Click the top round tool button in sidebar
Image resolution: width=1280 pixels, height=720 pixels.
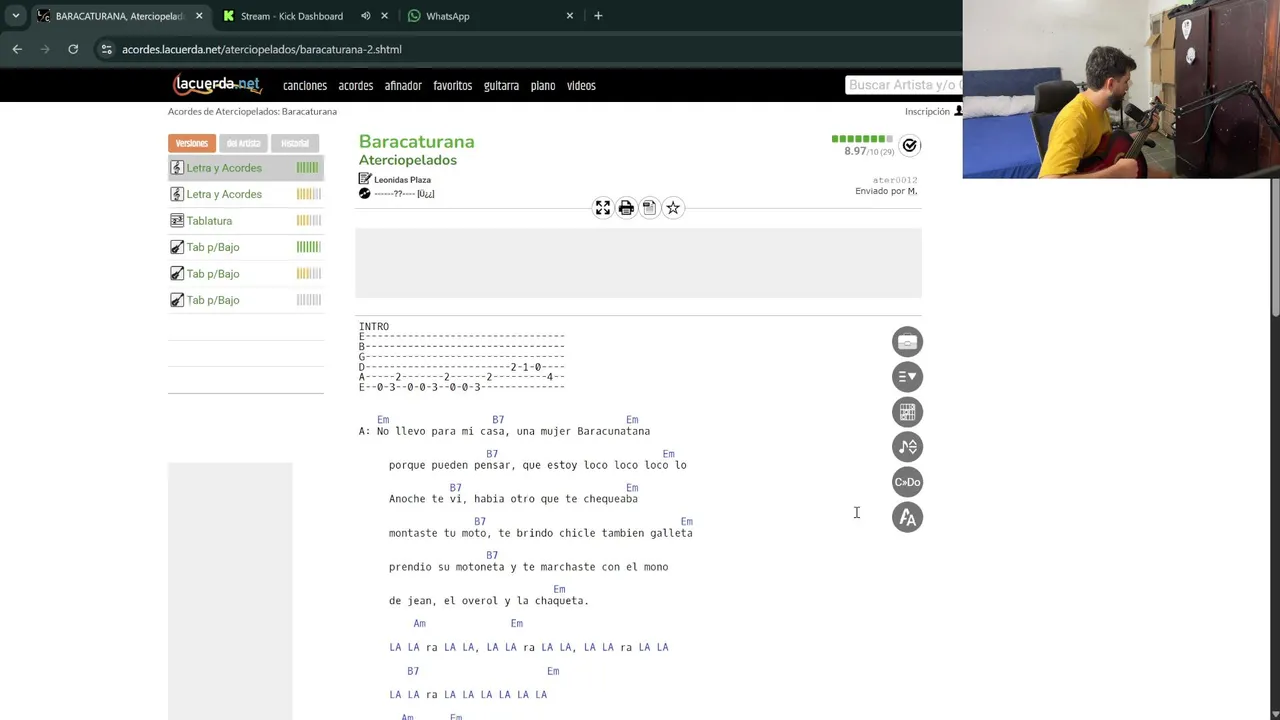point(907,342)
